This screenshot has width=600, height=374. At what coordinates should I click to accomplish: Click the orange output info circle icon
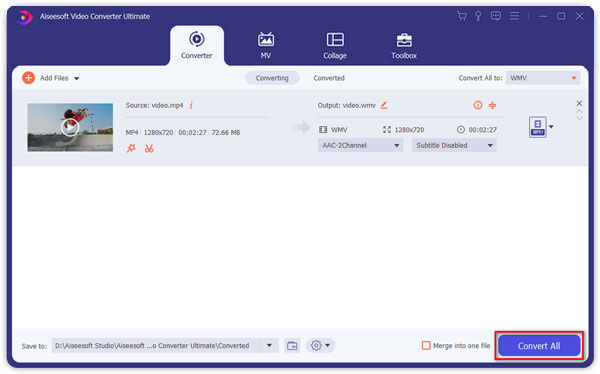coord(478,105)
